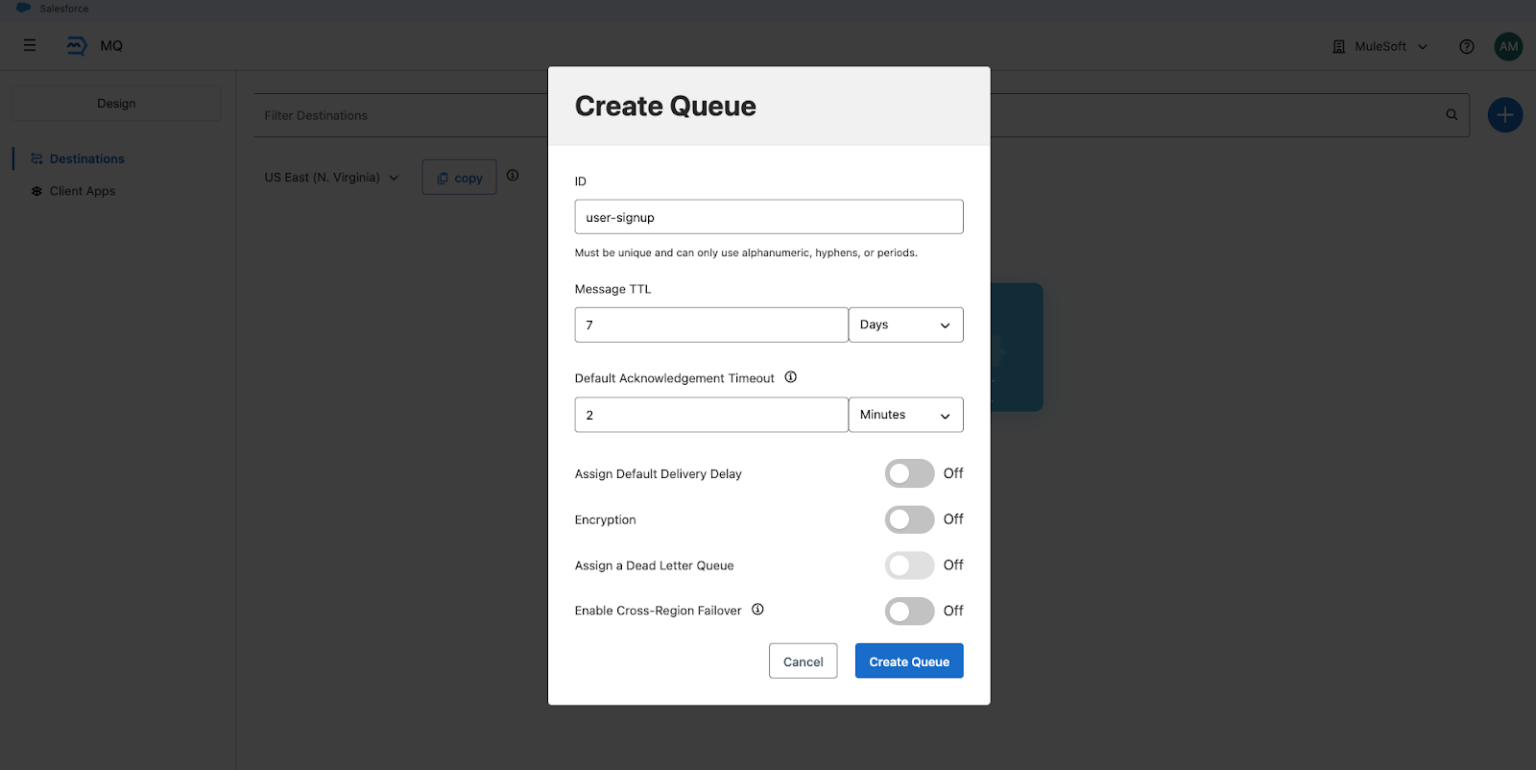The image size is (1536, 770).
Task: Click the info icon next to copy button
Action: click(x=513, y=175)
